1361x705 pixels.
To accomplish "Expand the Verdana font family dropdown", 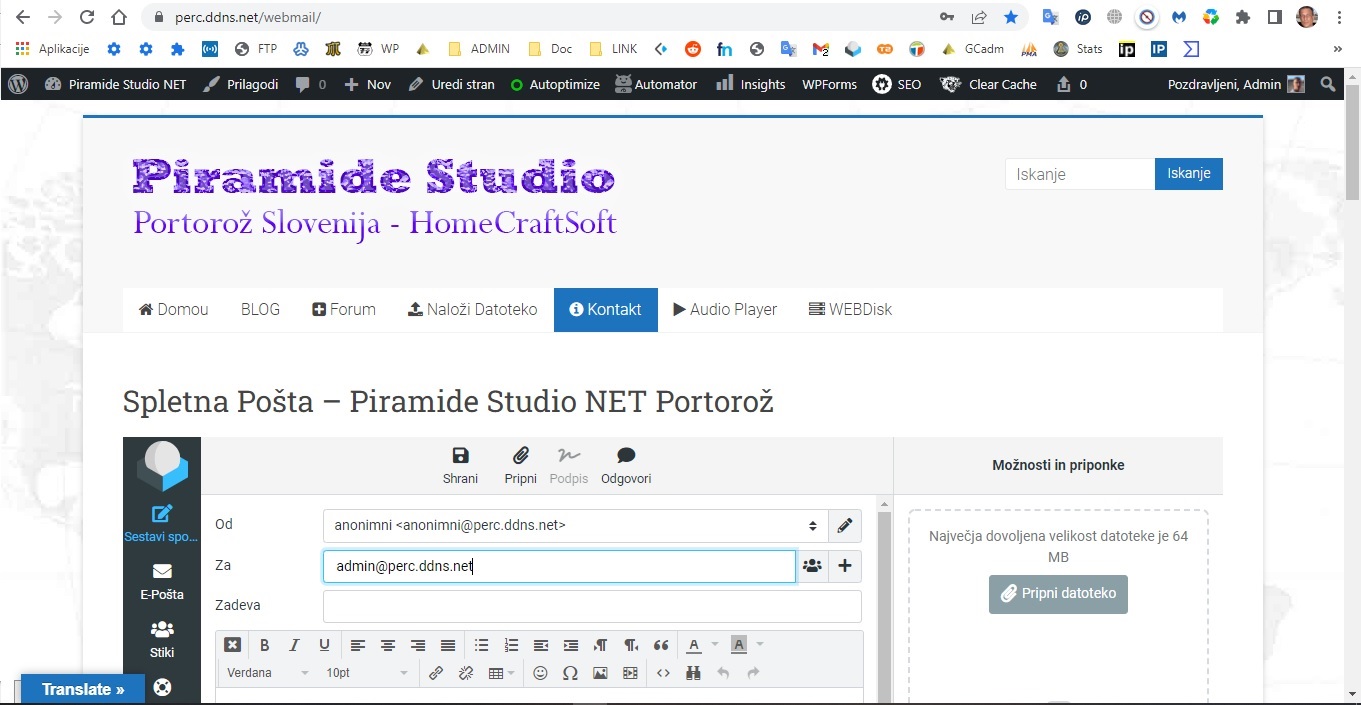I will coord(268,673).
